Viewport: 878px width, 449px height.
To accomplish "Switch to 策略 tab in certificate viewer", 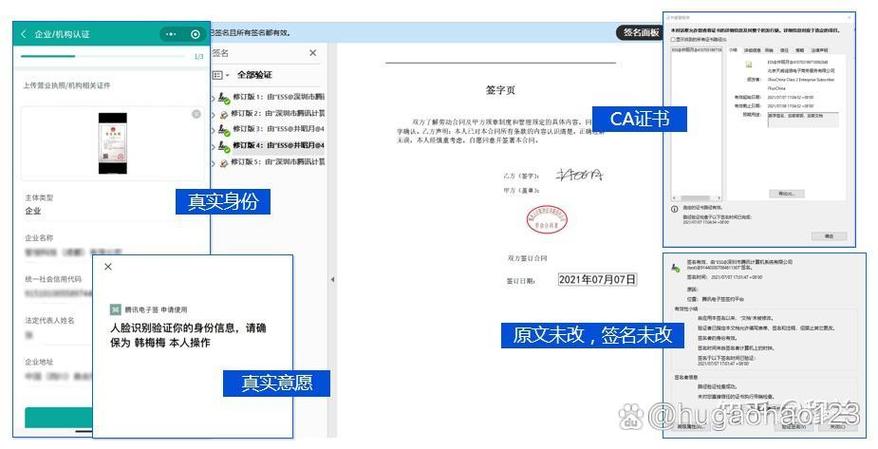I will 800,50.
